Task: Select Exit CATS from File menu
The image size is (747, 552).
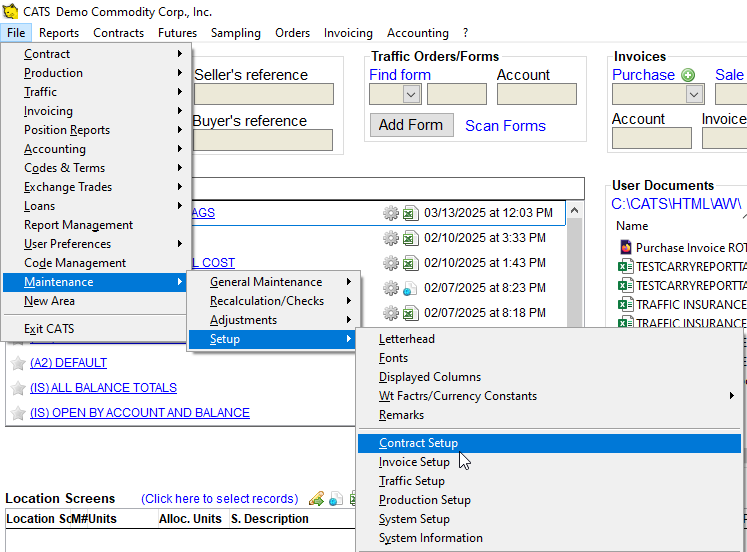Action: [x=96, y=329]
